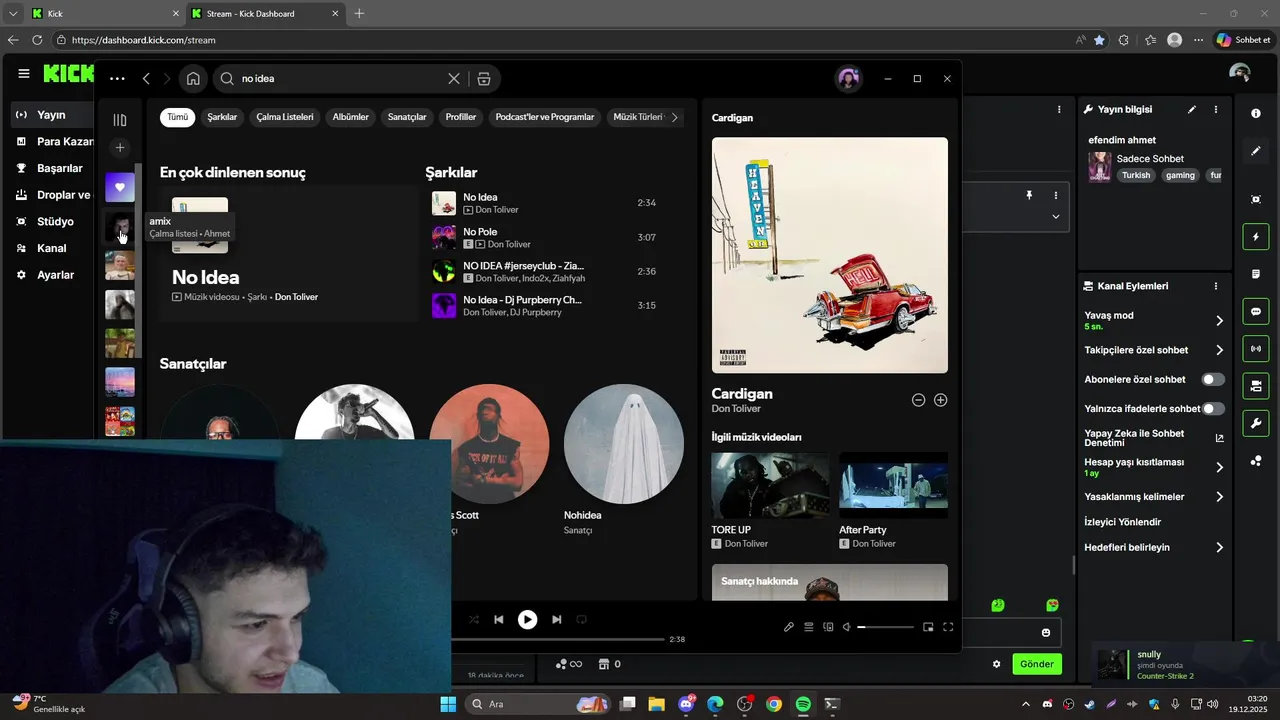Open Liked Songs heart tile
The image size is (1280, 720).
pyautogui.click(x=120, y=187)
